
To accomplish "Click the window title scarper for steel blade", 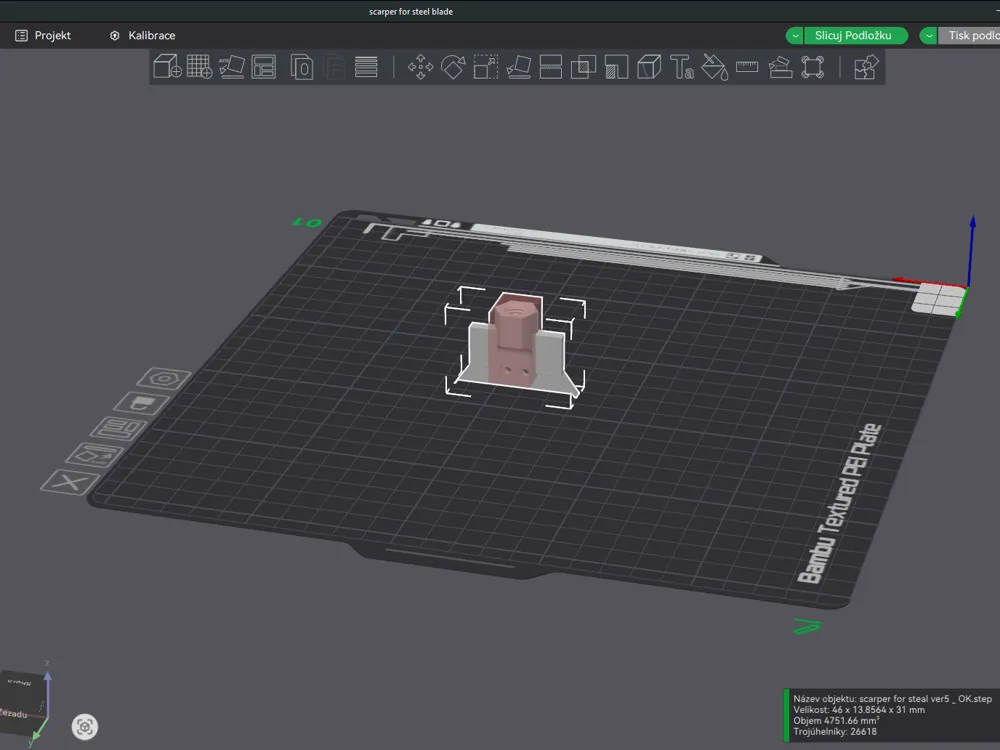I will pos(411,11).
